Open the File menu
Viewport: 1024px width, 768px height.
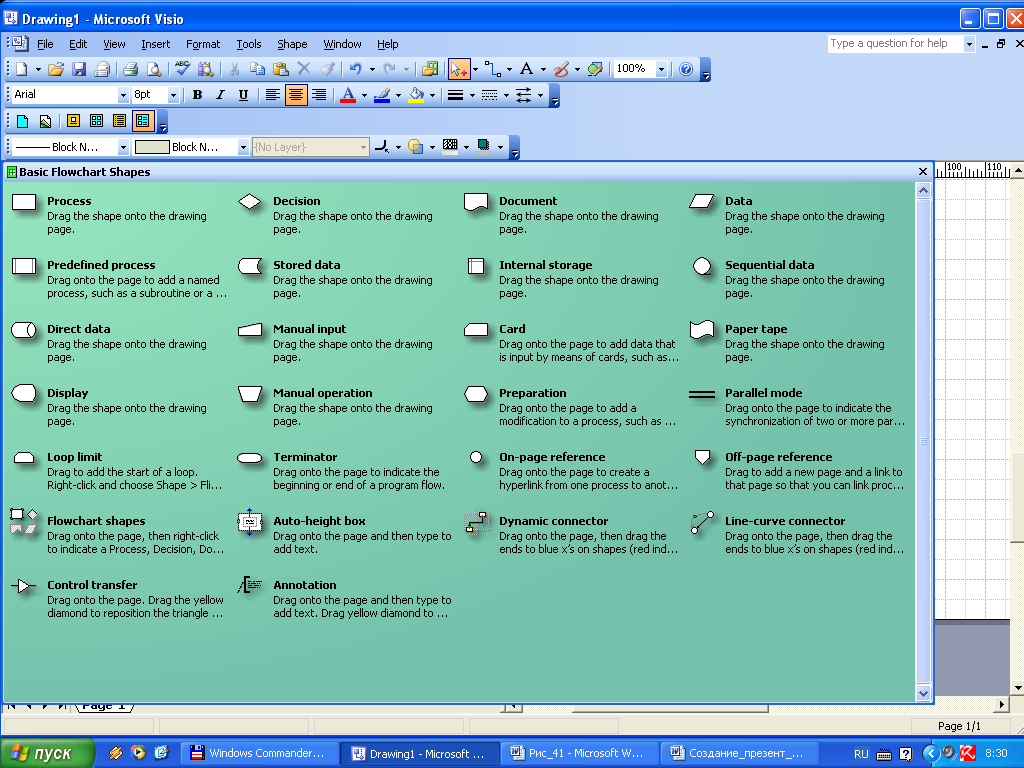point(45,44)
